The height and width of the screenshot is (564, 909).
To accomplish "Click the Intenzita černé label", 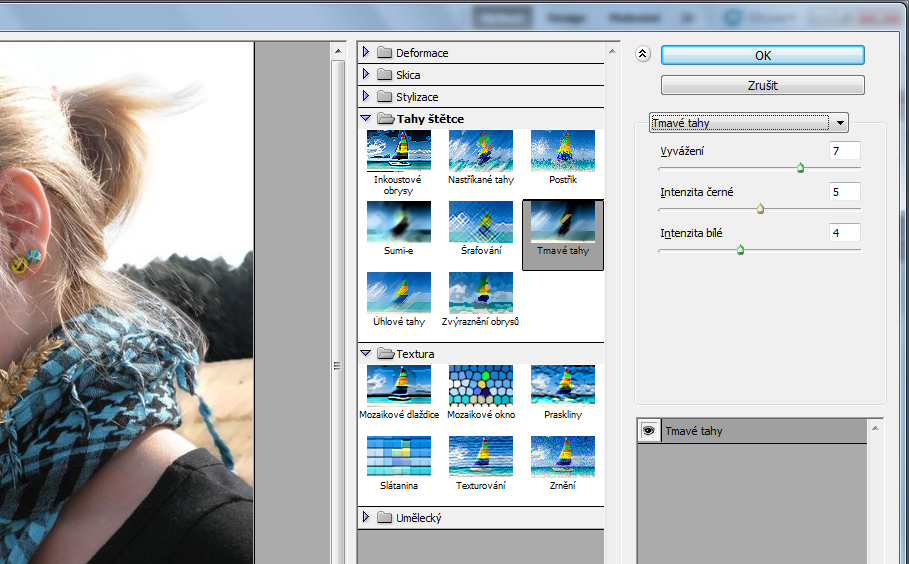I will click(696, 192).
